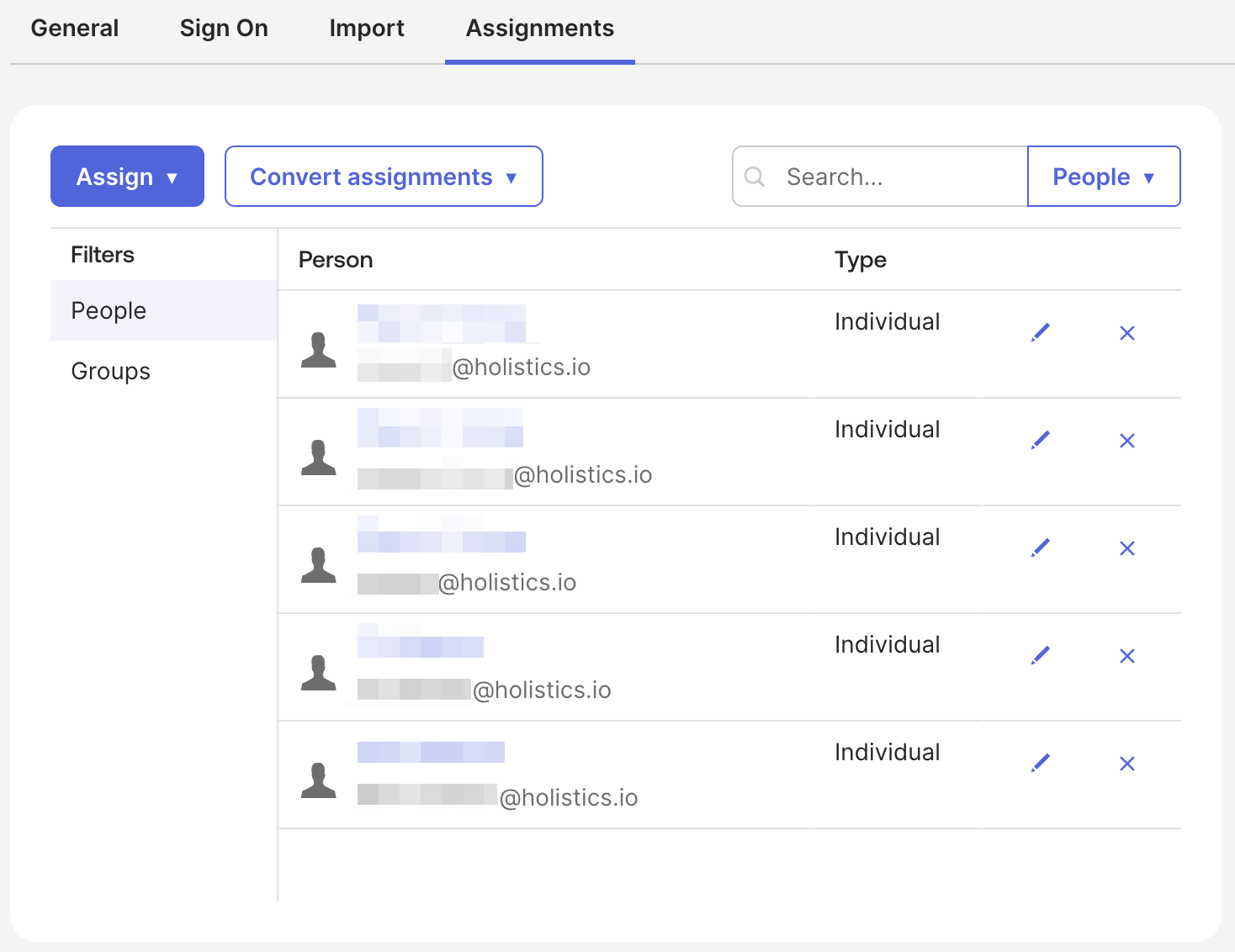Remove the first individual assignment with the X
The image size is (1235, 952).
point(1127,333)
